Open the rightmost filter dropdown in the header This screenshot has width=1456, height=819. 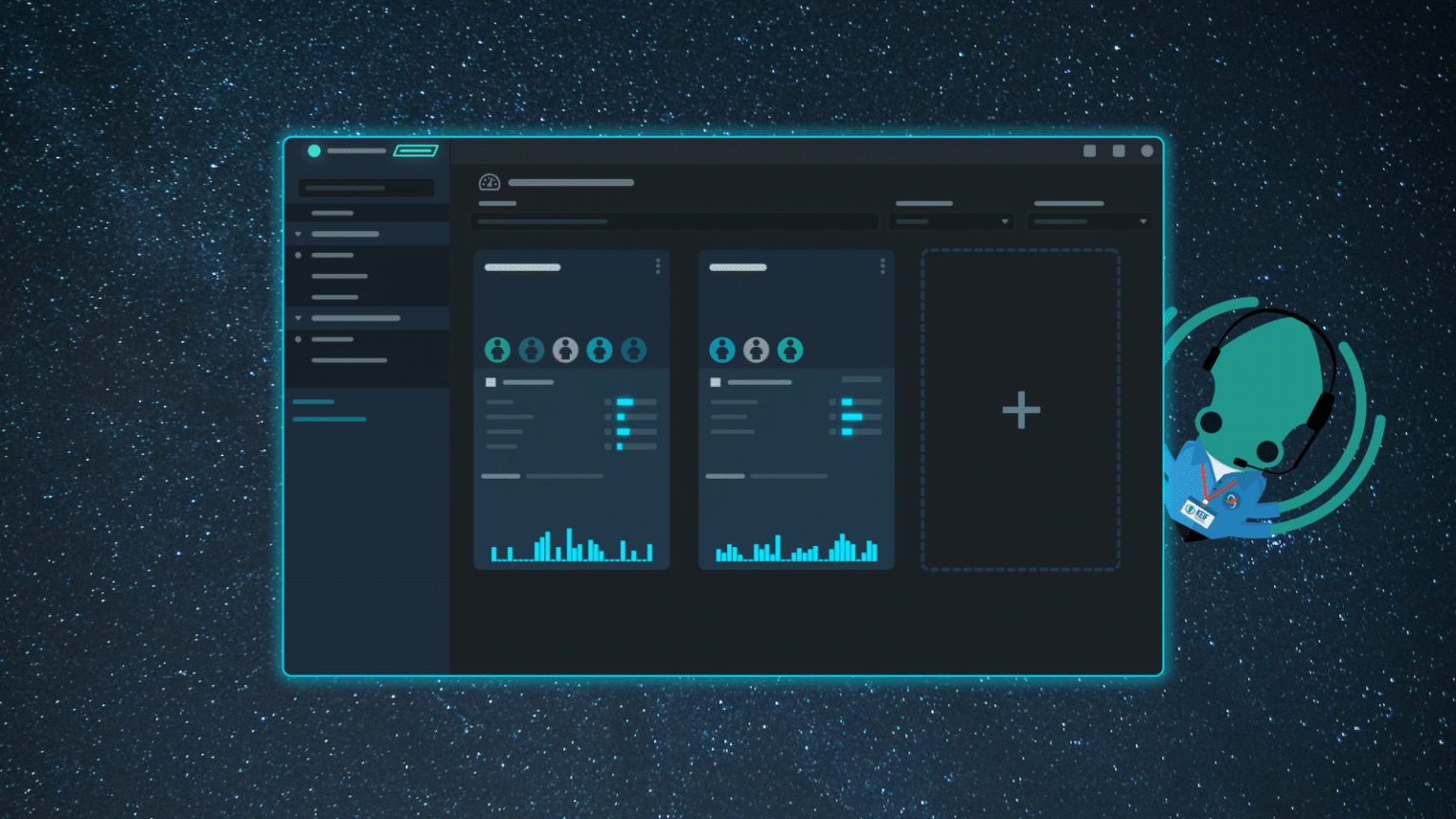click(x=1088, y=221)
